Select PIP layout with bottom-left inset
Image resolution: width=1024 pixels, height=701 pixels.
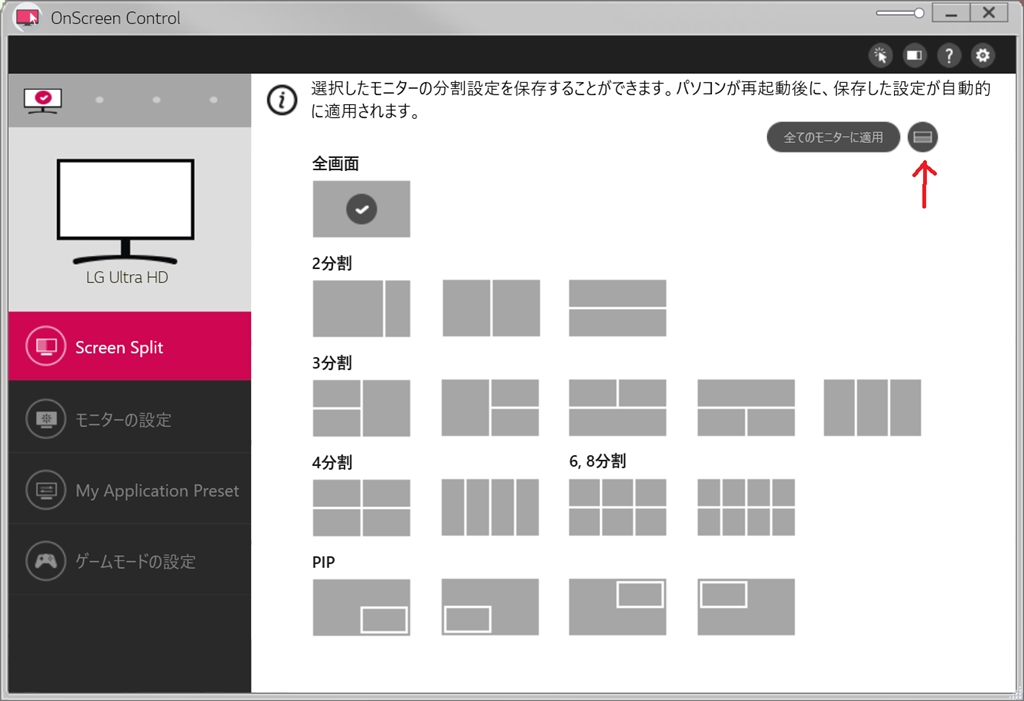(x=490, y=607)
